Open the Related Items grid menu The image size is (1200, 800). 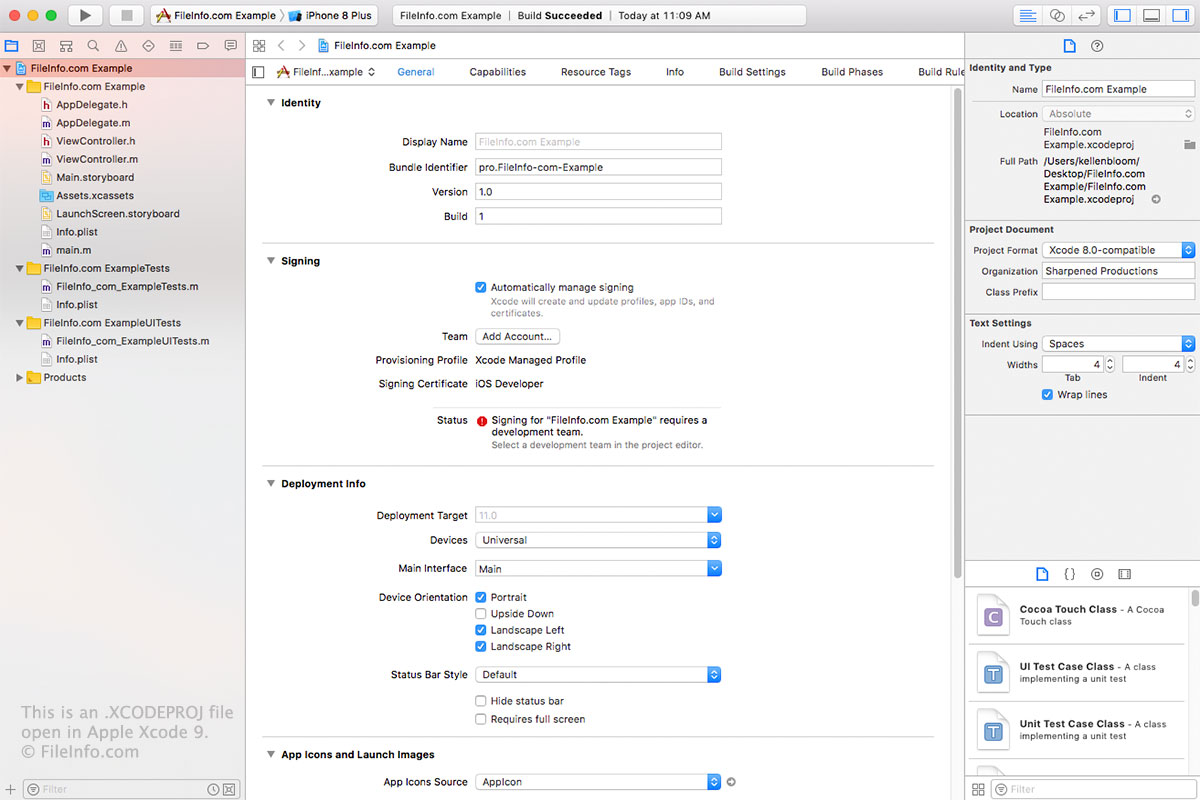pyautogui.click(x=259, y=46)
